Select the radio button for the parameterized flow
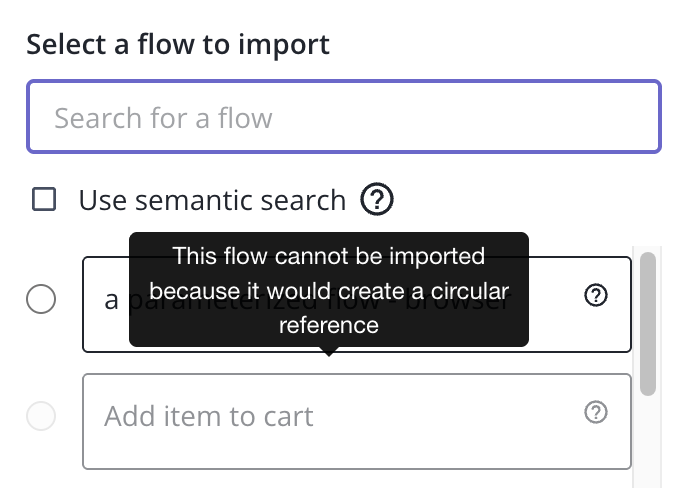Screen dimensions: 690x488 (41, 299)
